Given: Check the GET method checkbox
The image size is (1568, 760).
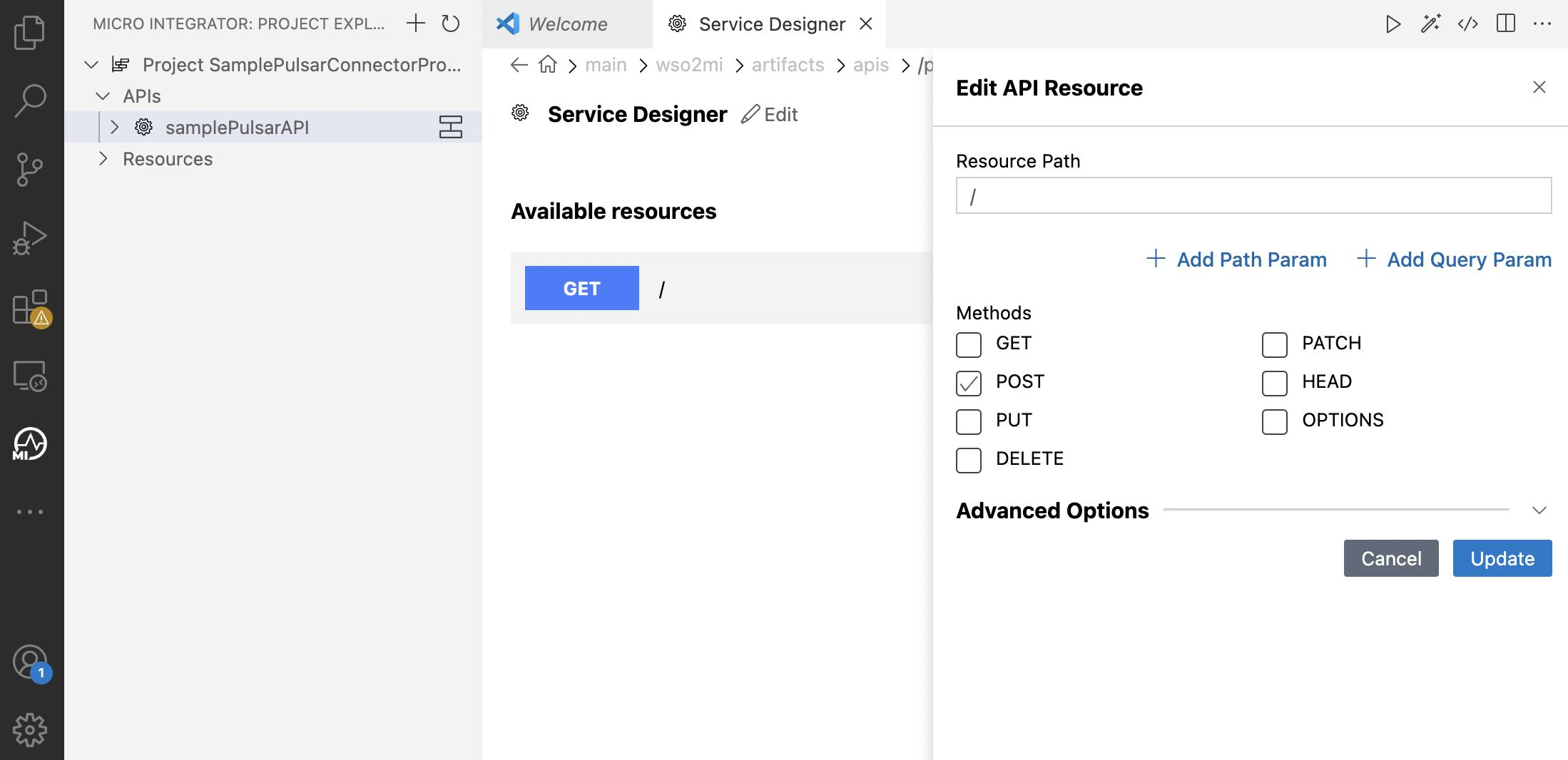Looking at the screenshot, I should point(969,344).
